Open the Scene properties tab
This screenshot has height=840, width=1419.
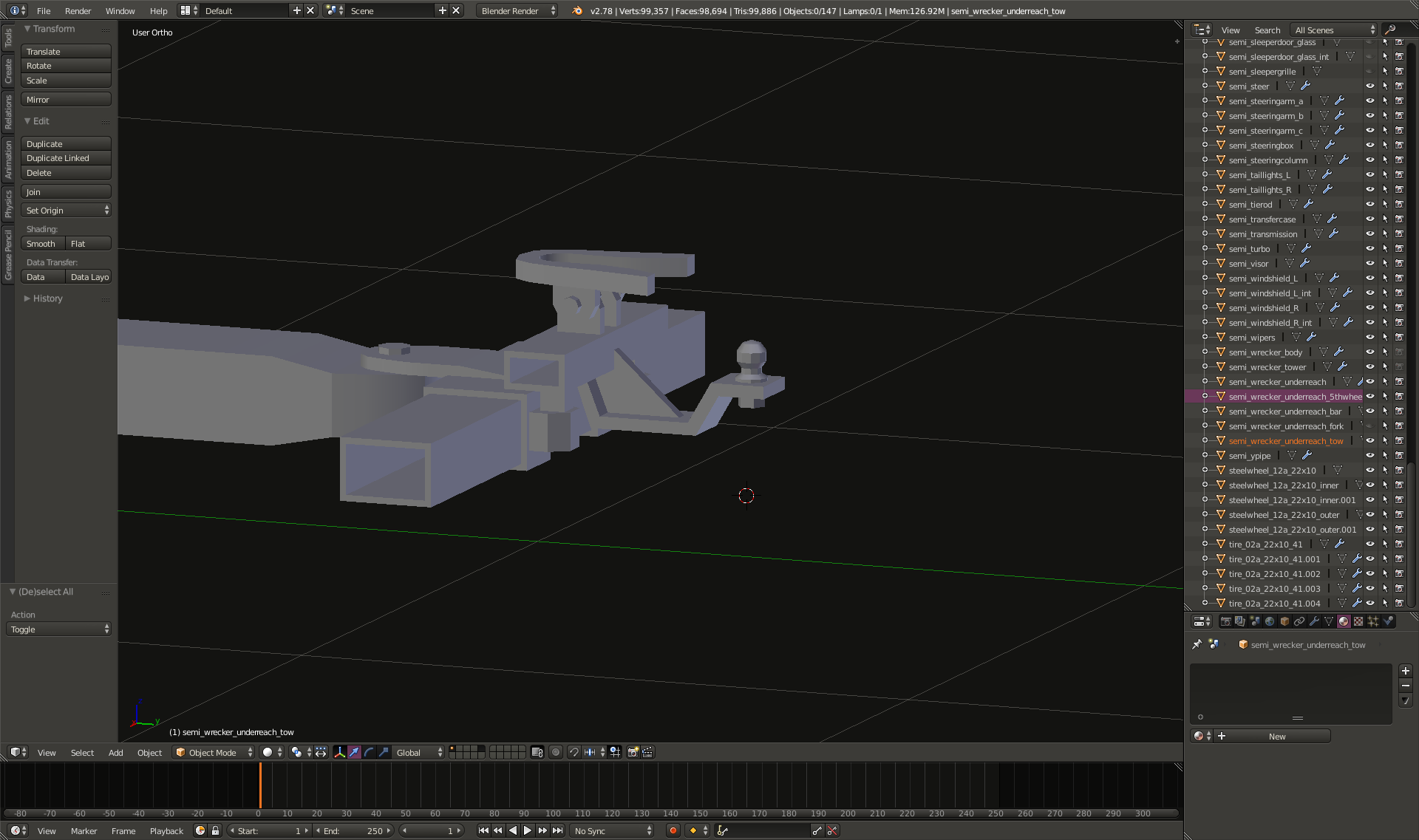[x=1255, y=621]
